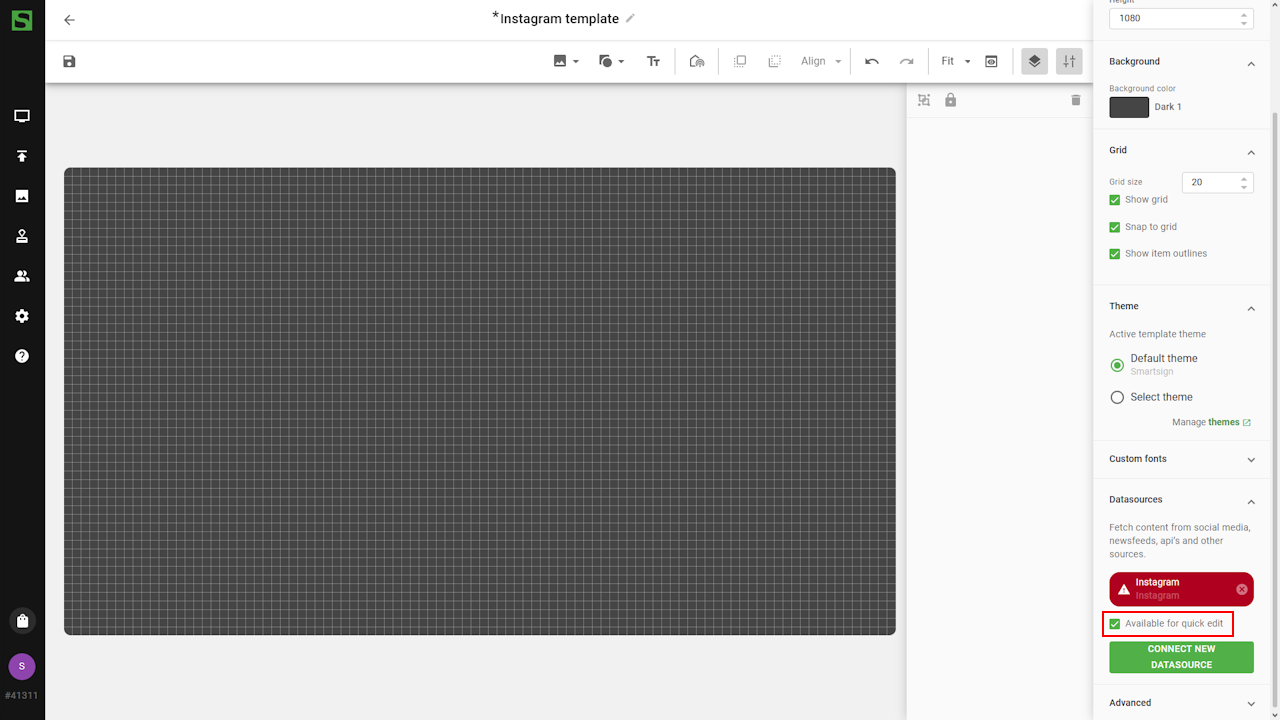The image size is (1280, 720).
Task: Toggle the layers panel icon
Action: click(x=1034, y=62)
